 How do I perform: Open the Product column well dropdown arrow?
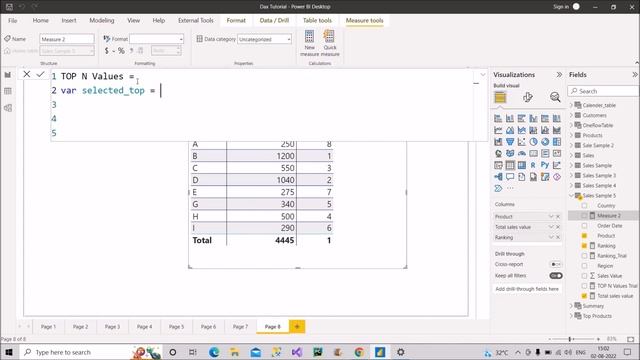pos(551,217)
